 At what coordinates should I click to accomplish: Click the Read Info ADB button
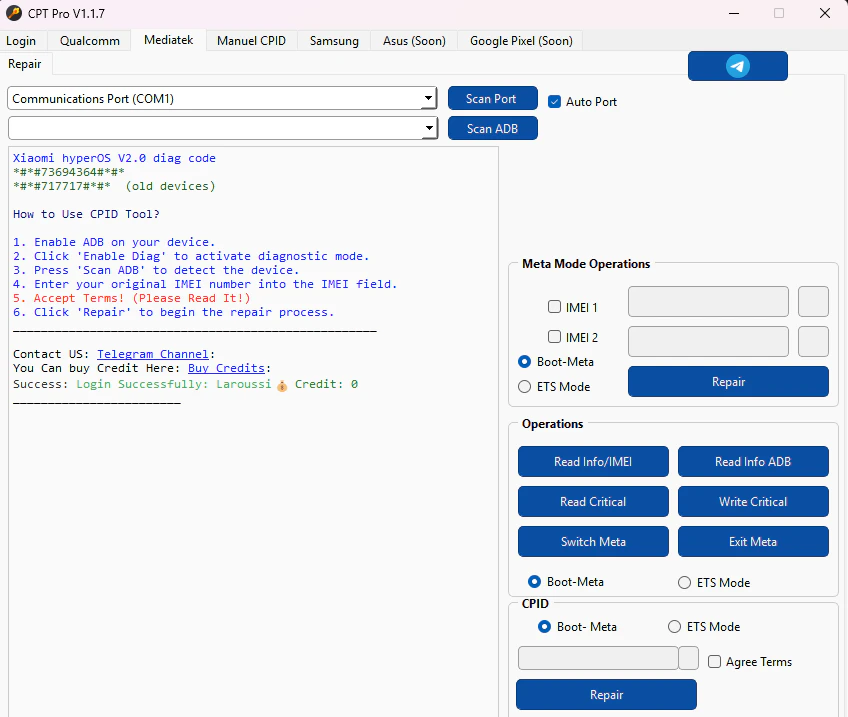(x=753, y=461)
